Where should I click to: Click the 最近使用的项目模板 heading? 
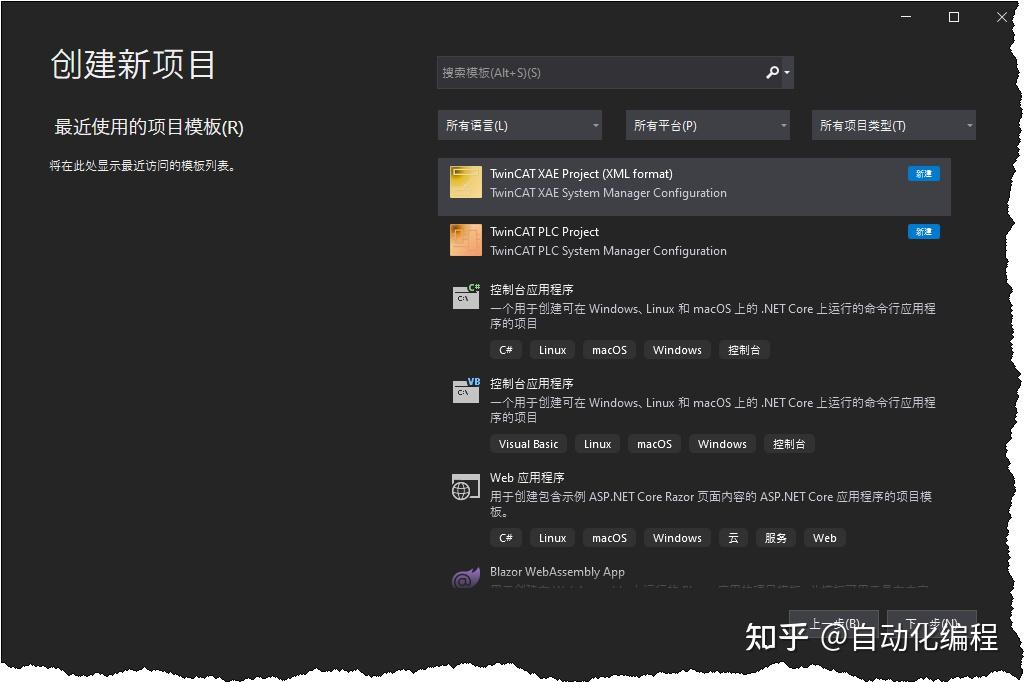(149, 127)
